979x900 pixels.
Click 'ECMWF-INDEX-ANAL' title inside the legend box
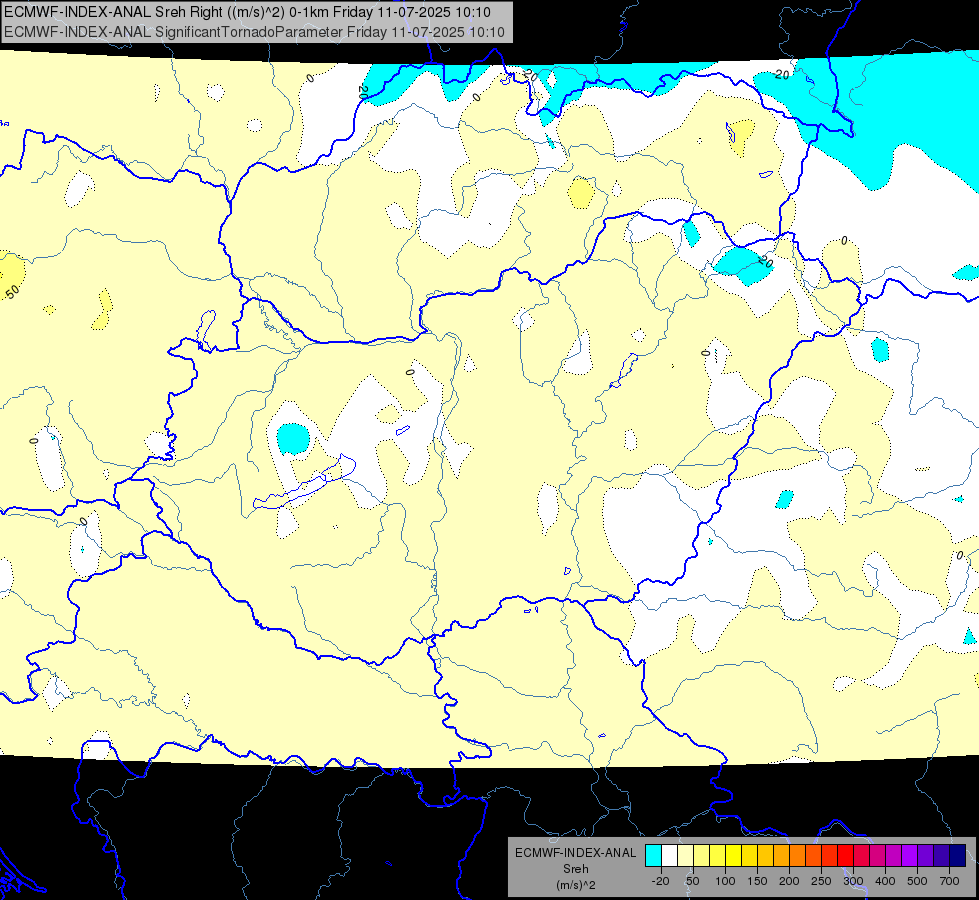pos(576,853)
